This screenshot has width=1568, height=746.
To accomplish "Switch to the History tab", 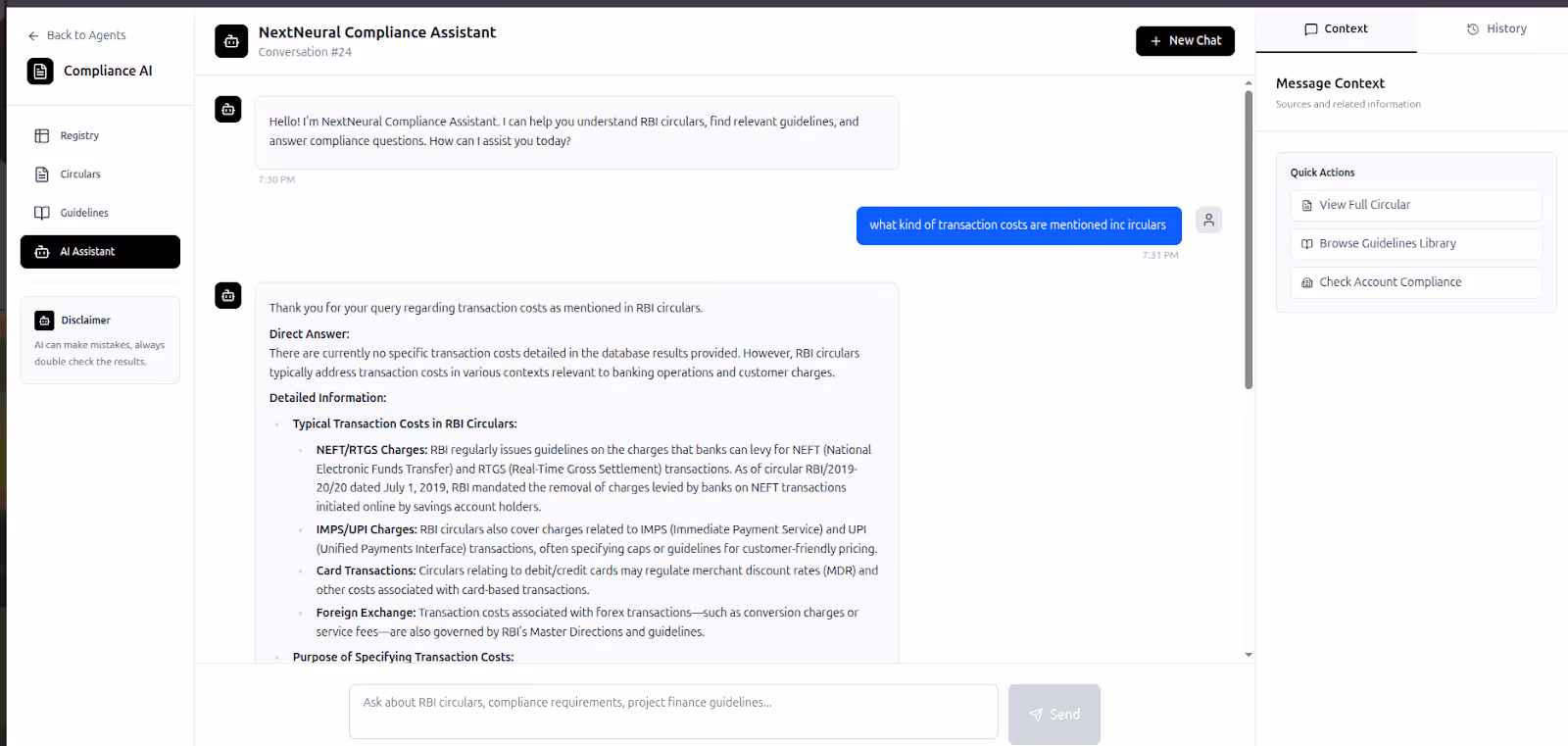I will coord(1496,29).
